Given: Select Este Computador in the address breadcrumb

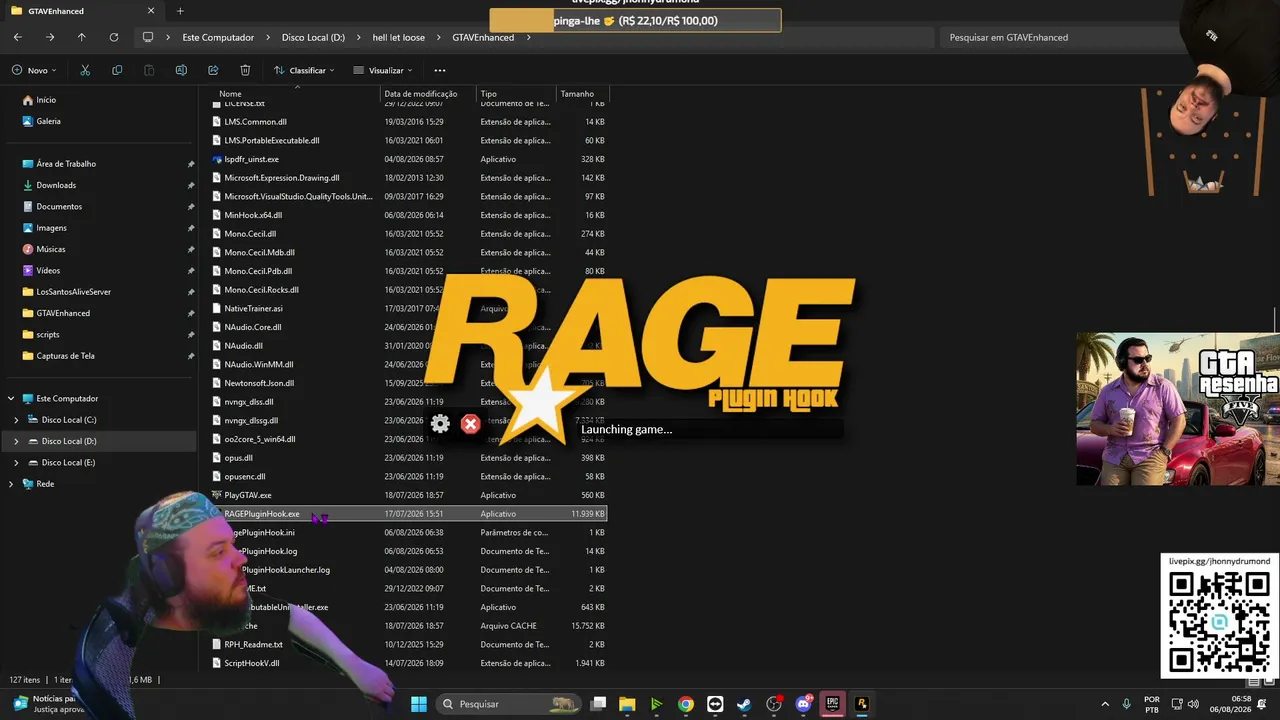Looking at the screenshot, I should click(218, 37).
